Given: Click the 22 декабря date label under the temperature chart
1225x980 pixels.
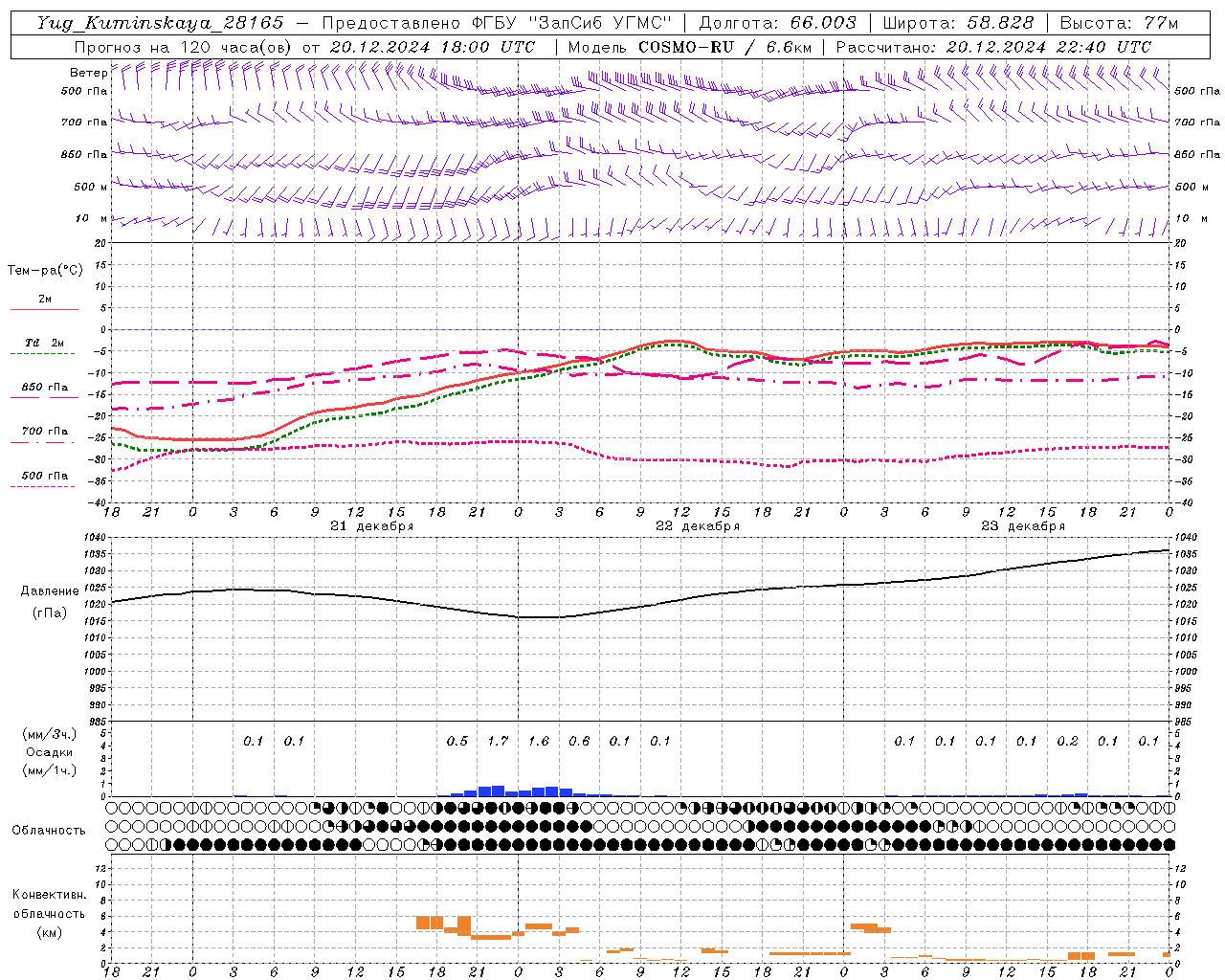Looking at the screenshot, I should tap(698, 525).
